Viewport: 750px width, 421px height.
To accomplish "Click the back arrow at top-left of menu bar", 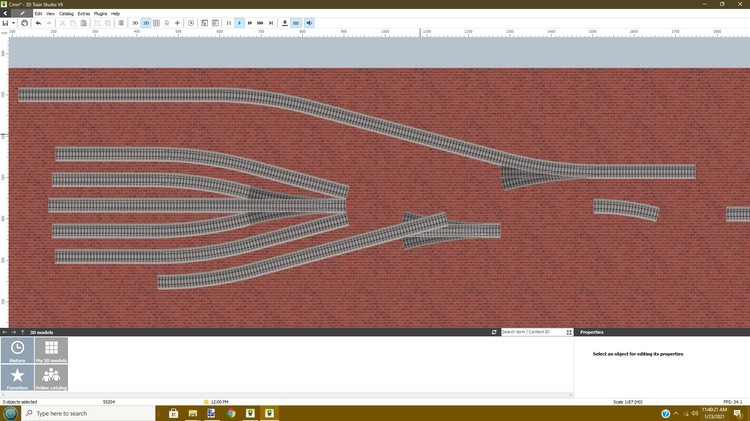I will (5, 13).
